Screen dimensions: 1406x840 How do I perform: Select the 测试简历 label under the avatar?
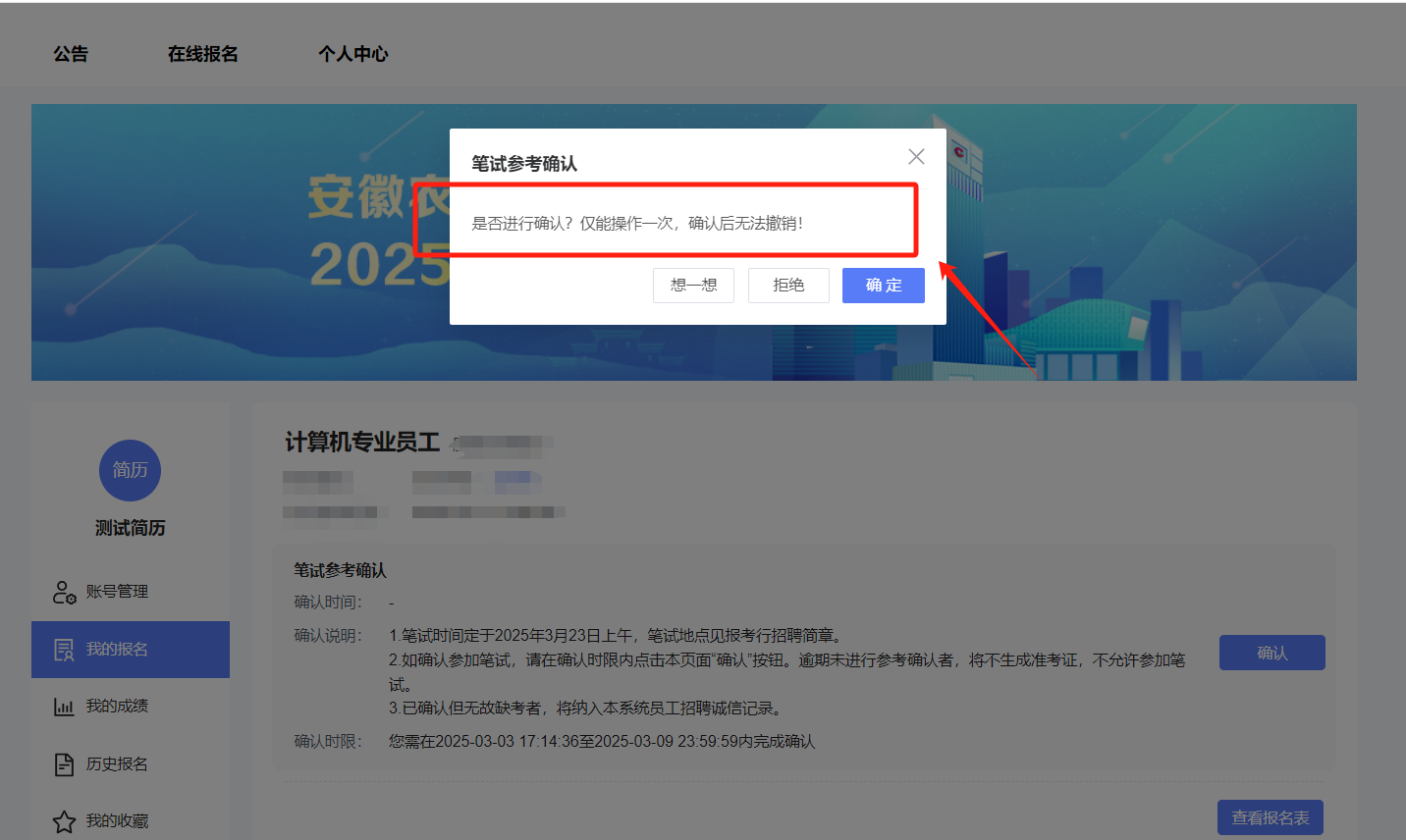(130, 528)
